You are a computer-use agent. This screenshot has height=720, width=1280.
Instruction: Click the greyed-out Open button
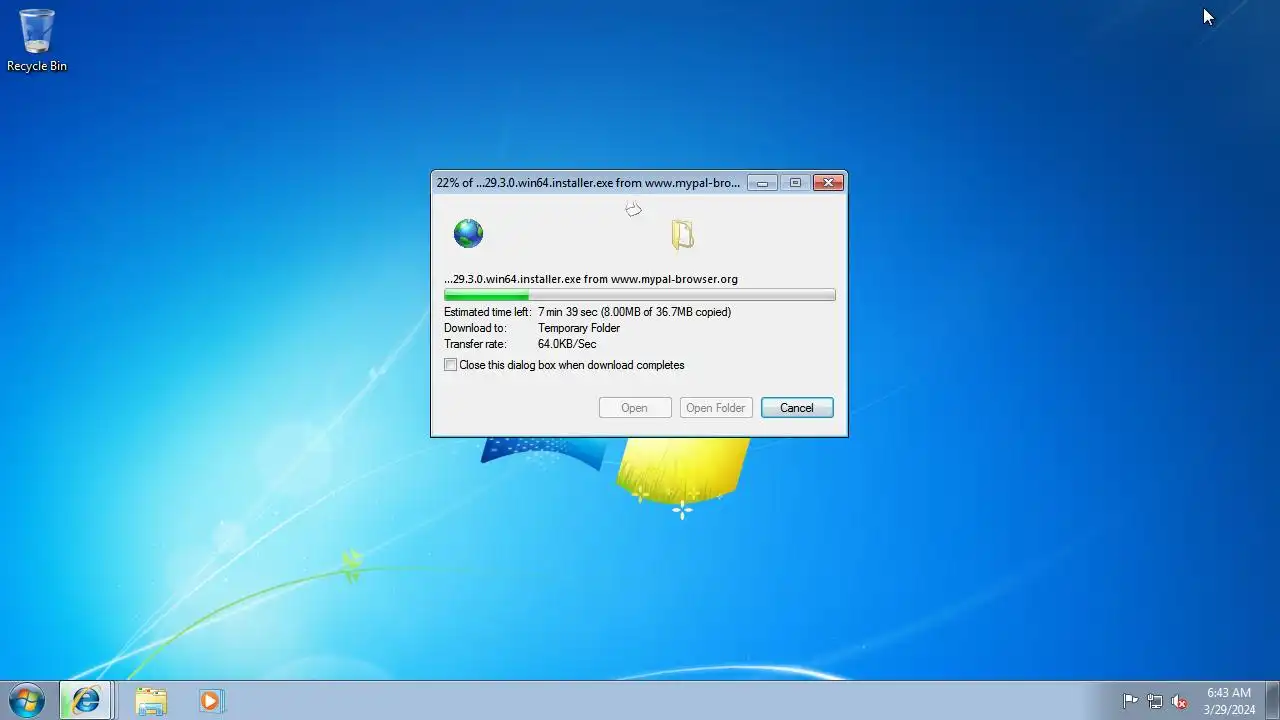tap(634, 408)
